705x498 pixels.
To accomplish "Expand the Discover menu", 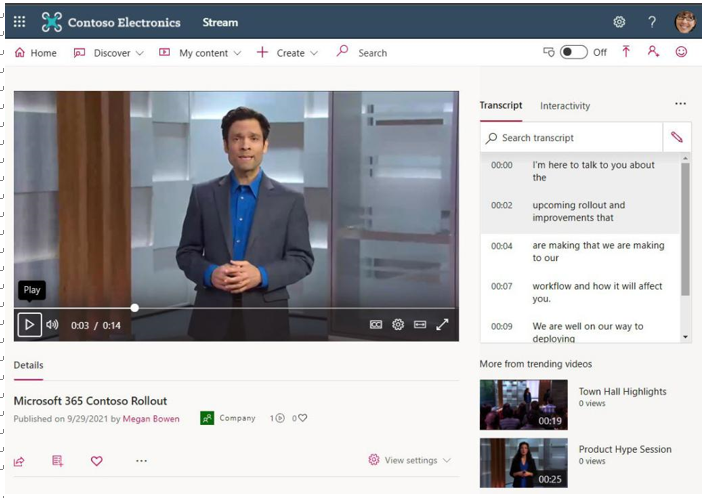I will pos(109,53).
